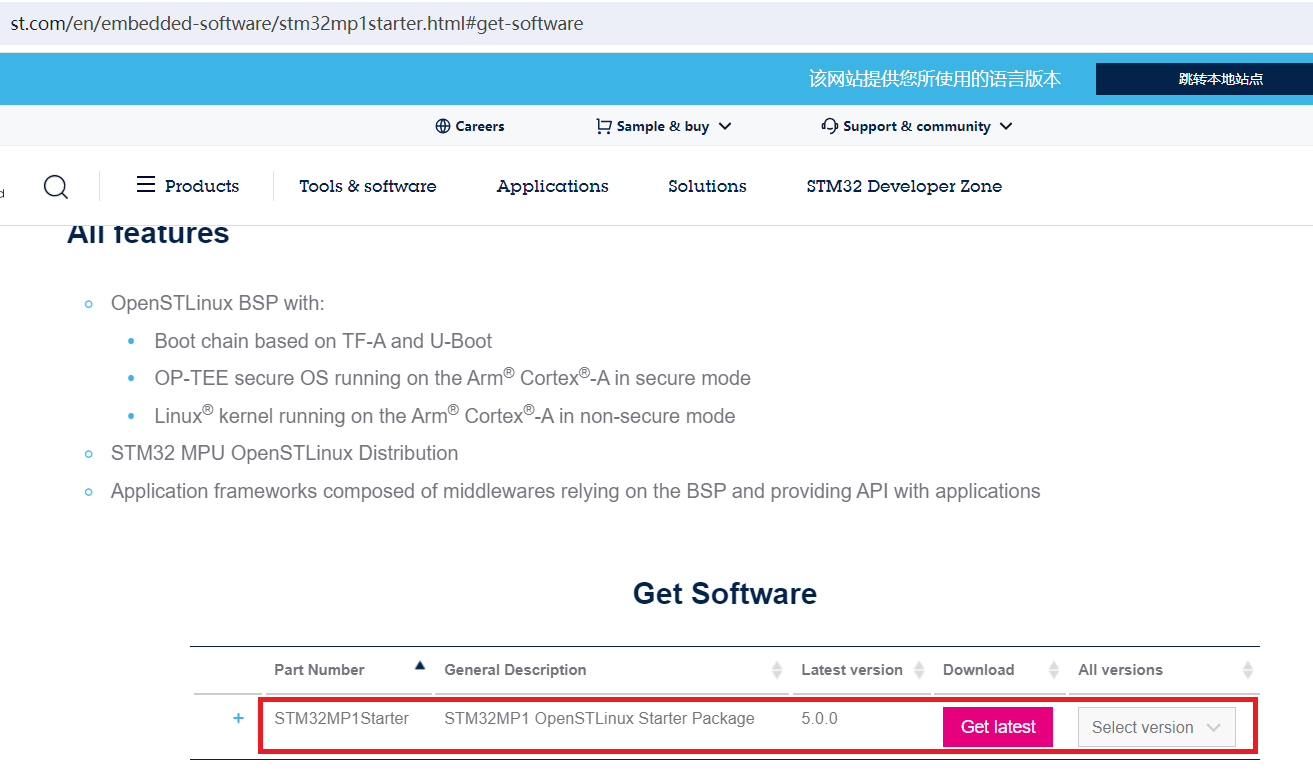The image size is (1313, 776).
Task: Click the General Description column header text
Action: pos(515,670)
